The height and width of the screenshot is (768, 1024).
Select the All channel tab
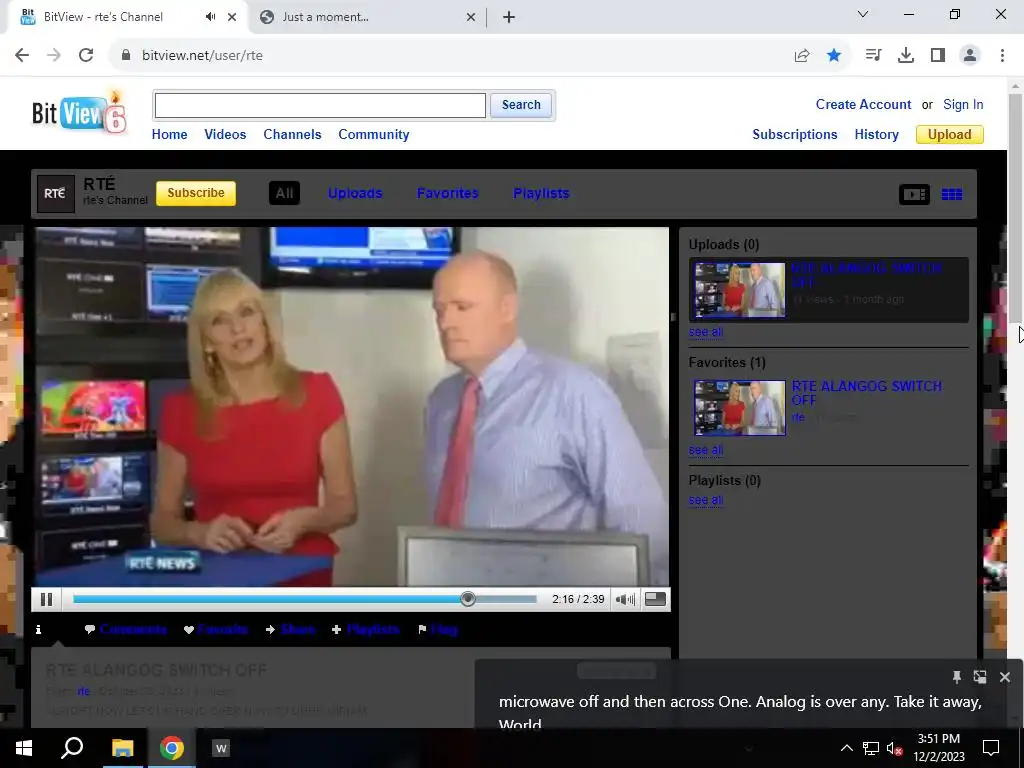(284, 193)
